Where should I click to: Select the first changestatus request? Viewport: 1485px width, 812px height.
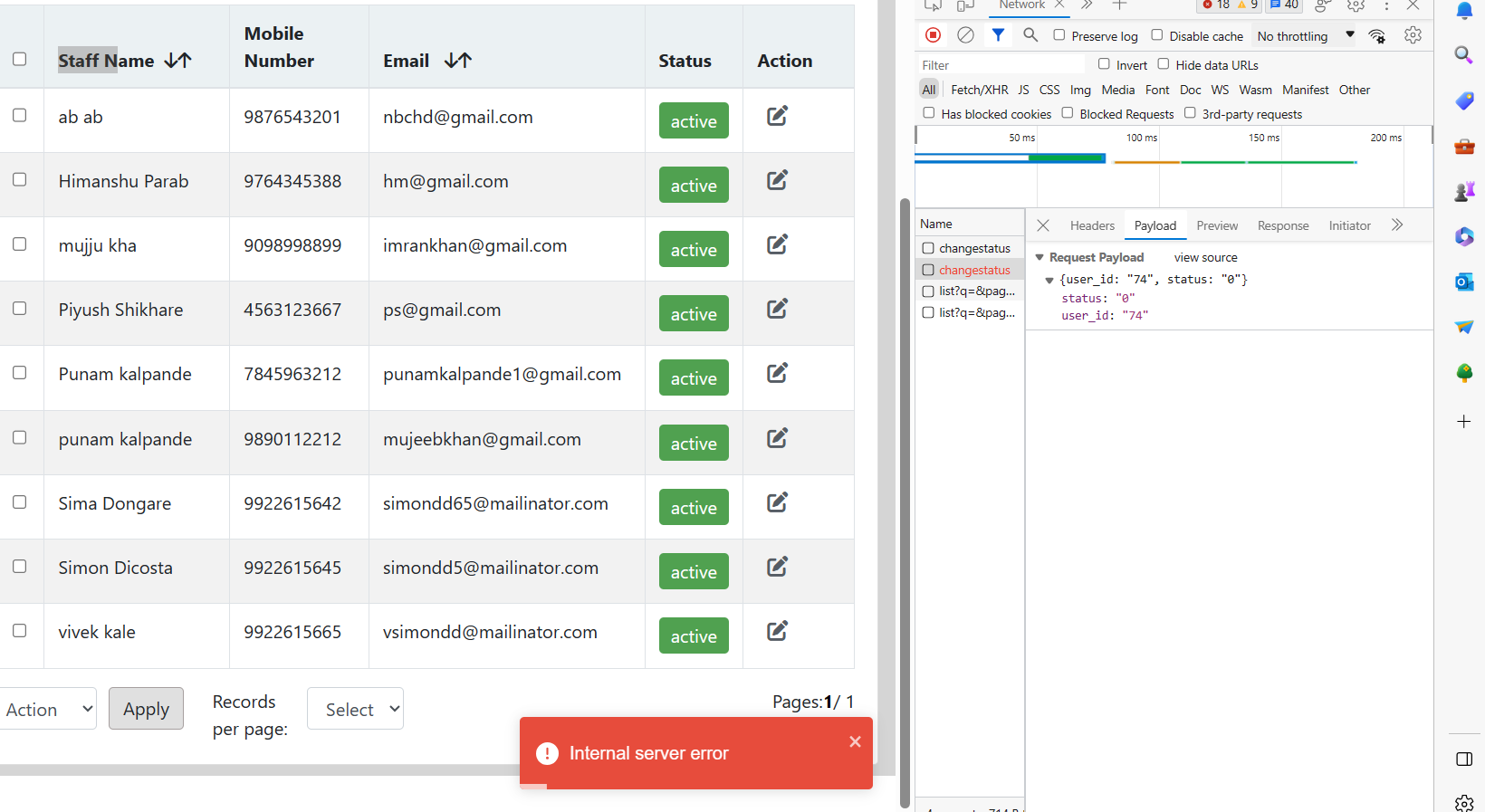(974, 248)
